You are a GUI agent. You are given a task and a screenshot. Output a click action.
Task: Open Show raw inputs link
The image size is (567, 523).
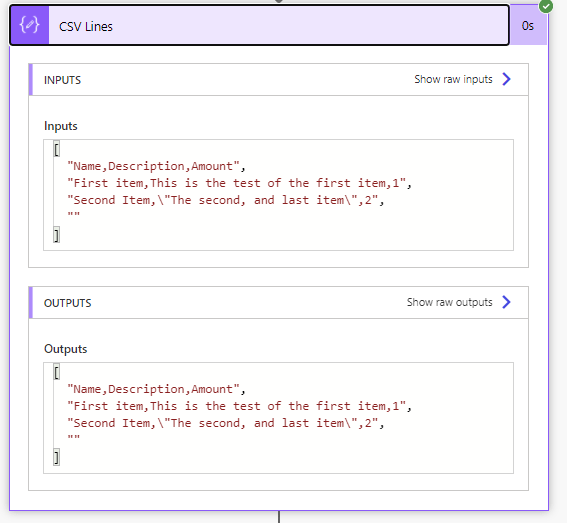click(x=453, y=79)
